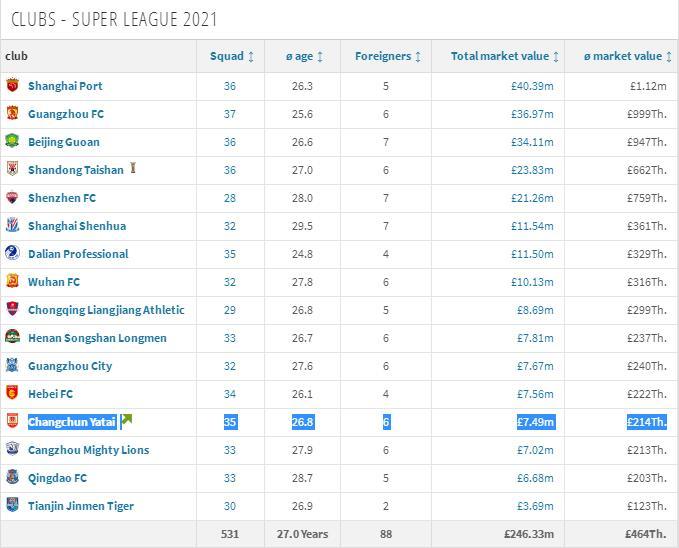
Task: Click the ø market value header text
Action: tap(623, 56)
